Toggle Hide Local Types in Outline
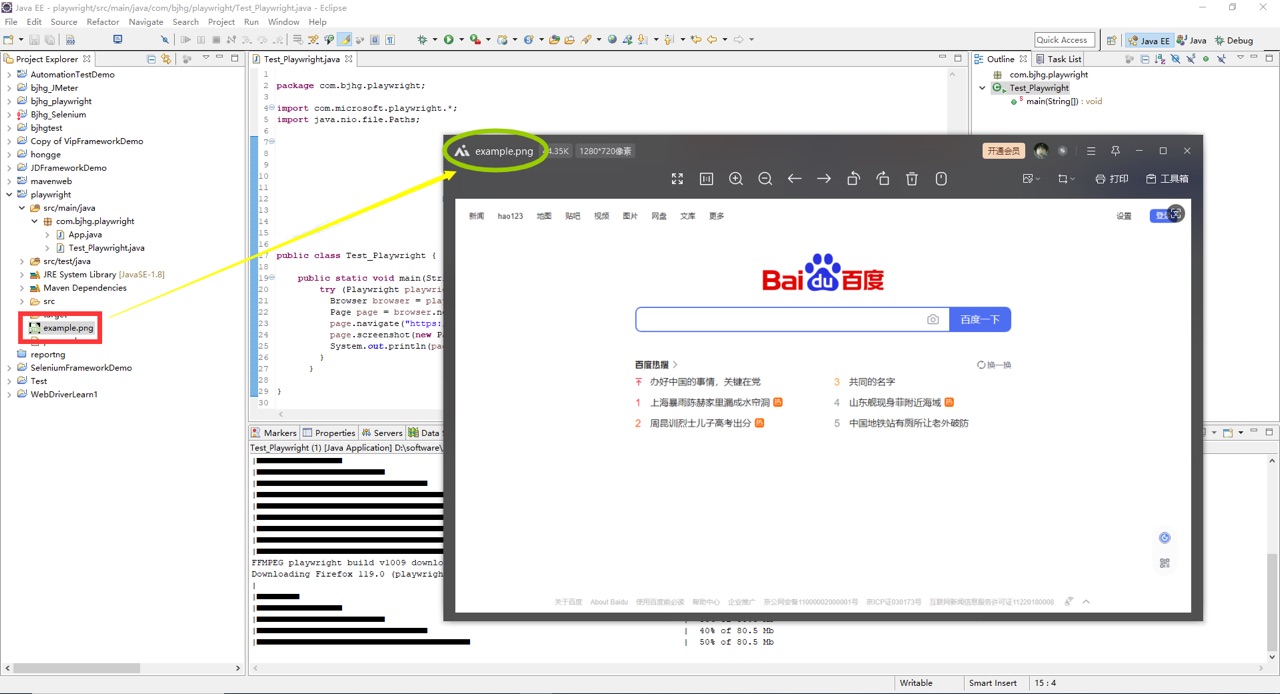This screenshot has height=694, width=1280. tap(1221, 59)
